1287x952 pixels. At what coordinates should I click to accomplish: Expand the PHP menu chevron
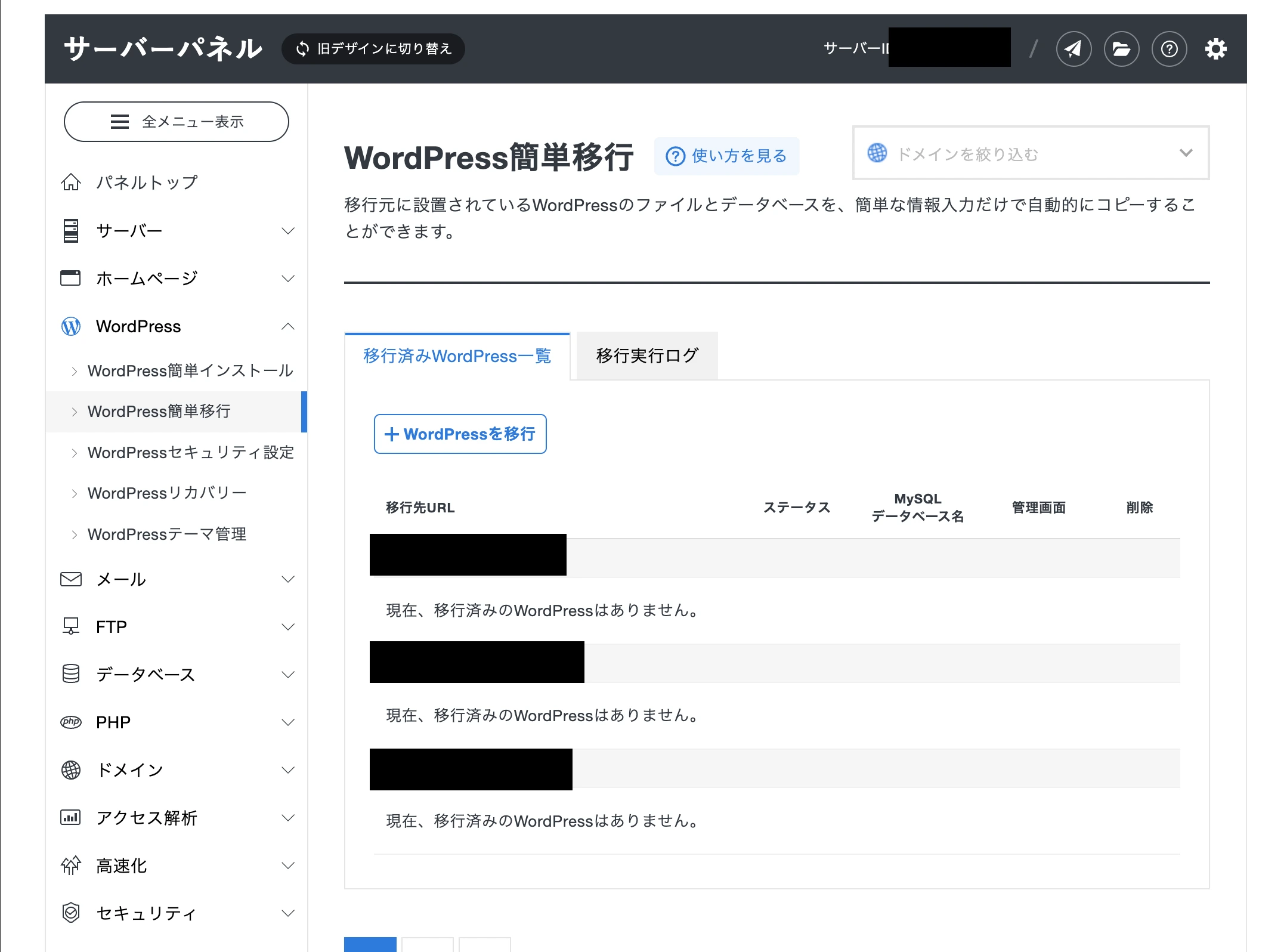tap(288, 722)
